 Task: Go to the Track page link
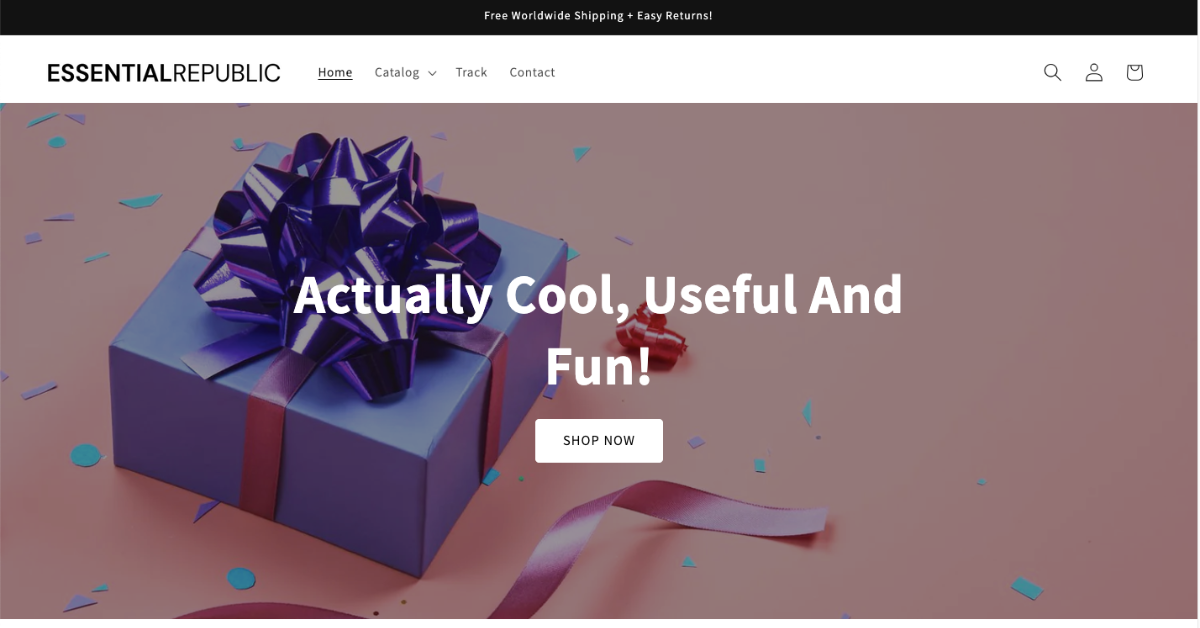[x=471, y=72]
